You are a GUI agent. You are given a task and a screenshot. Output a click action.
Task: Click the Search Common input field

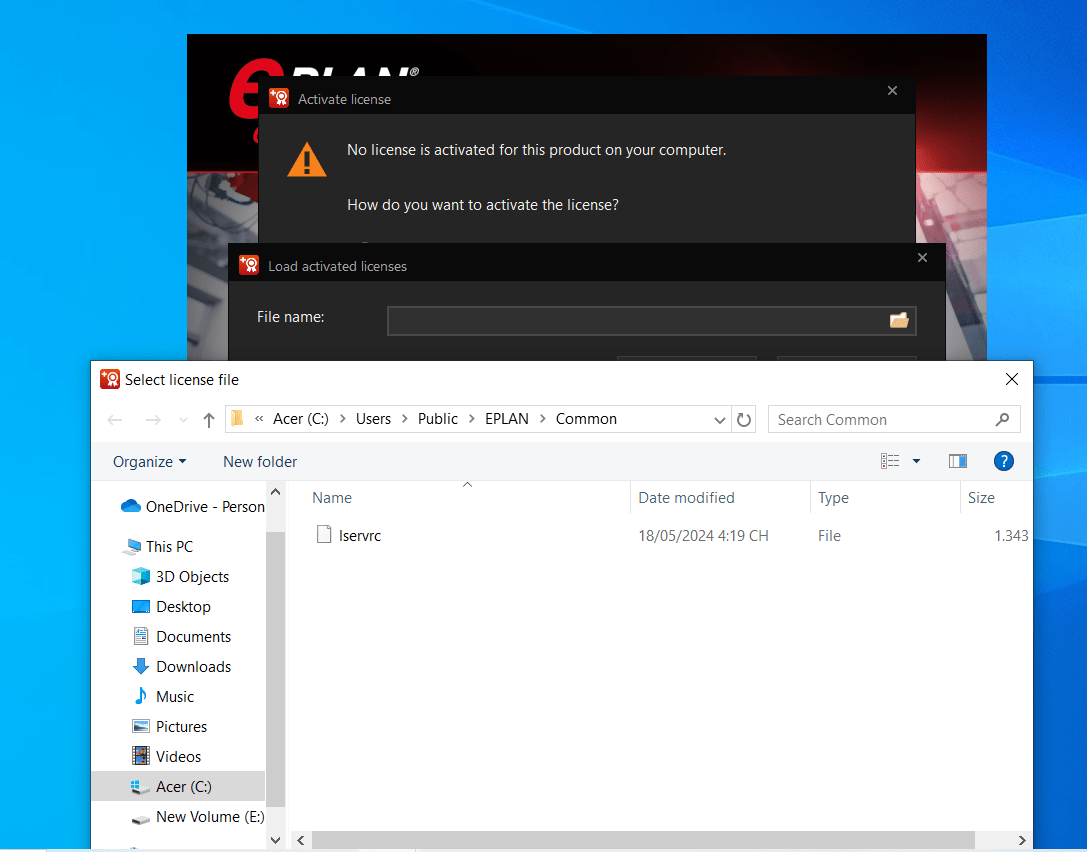tap(880, 420)
